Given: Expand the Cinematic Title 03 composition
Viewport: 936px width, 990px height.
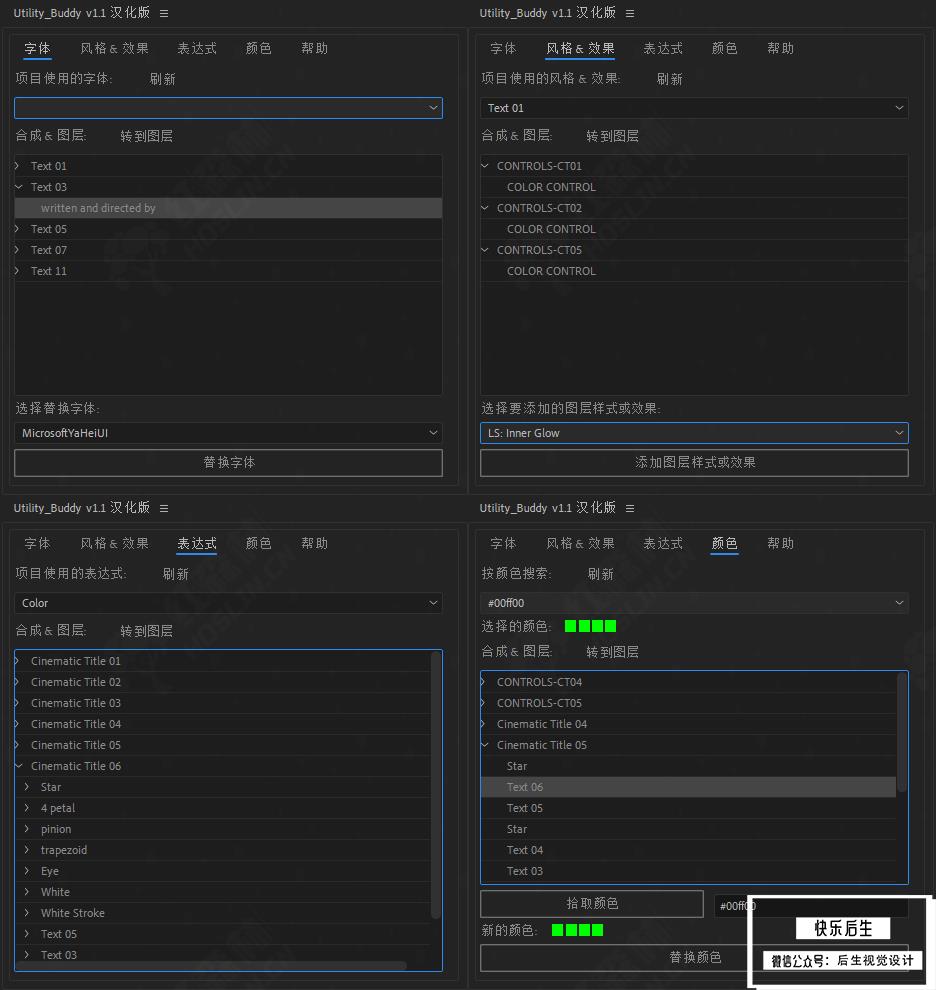Looking at the screenshot, I should tap(18, 703).
